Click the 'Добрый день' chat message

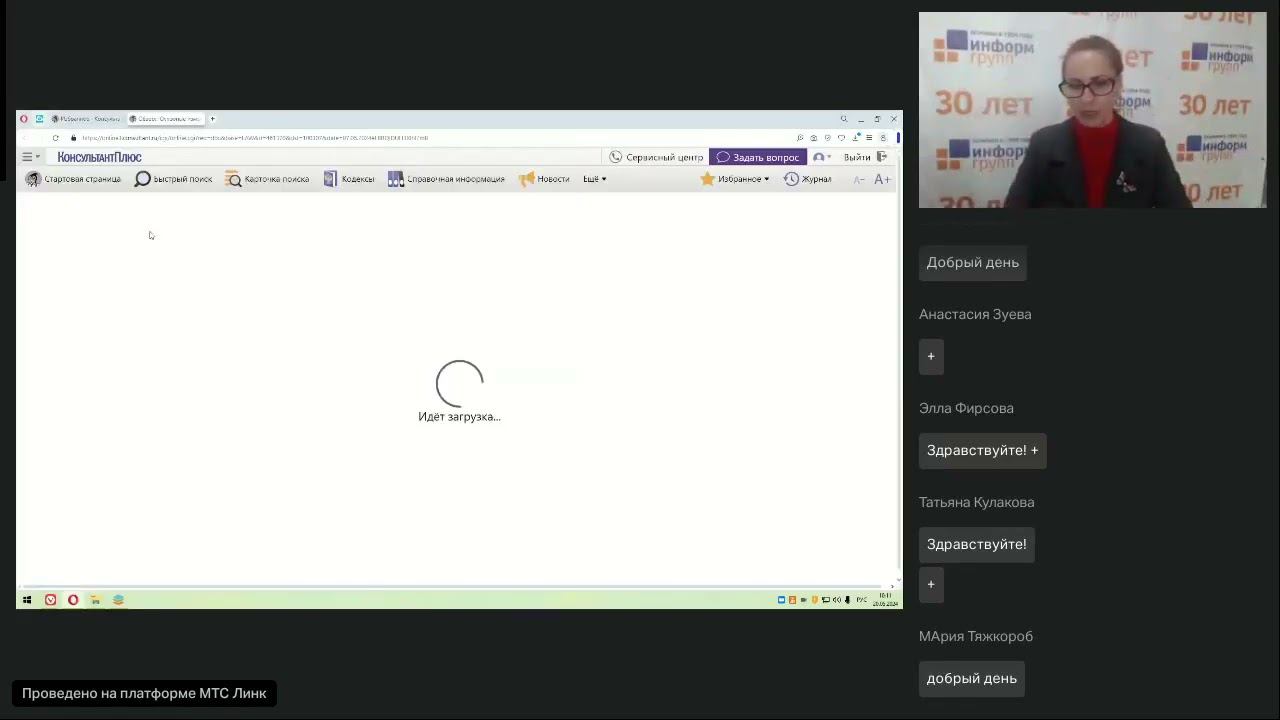pos(973,263)
